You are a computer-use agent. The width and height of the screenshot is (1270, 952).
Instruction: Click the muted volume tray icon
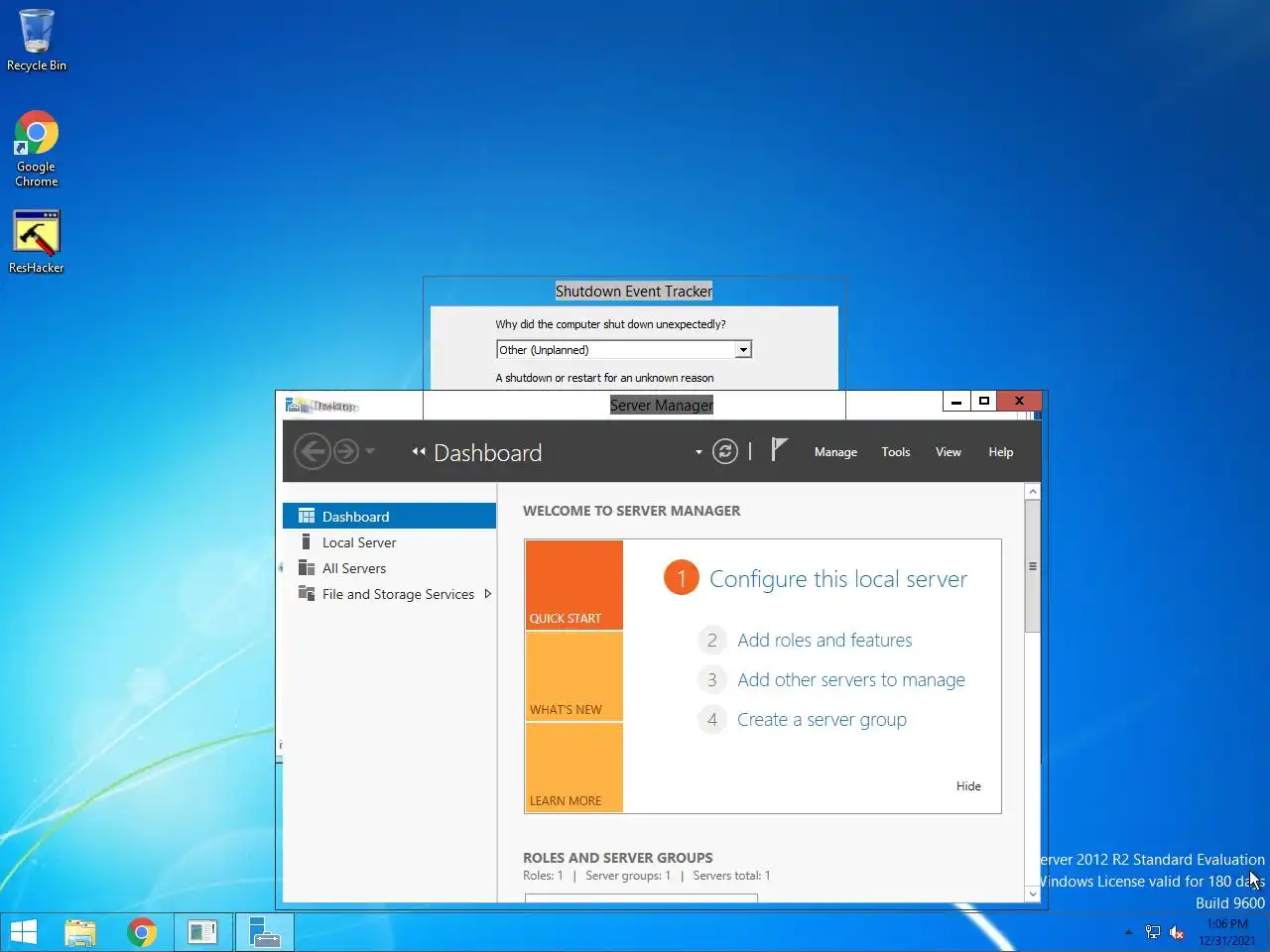tap(1177, 932)
